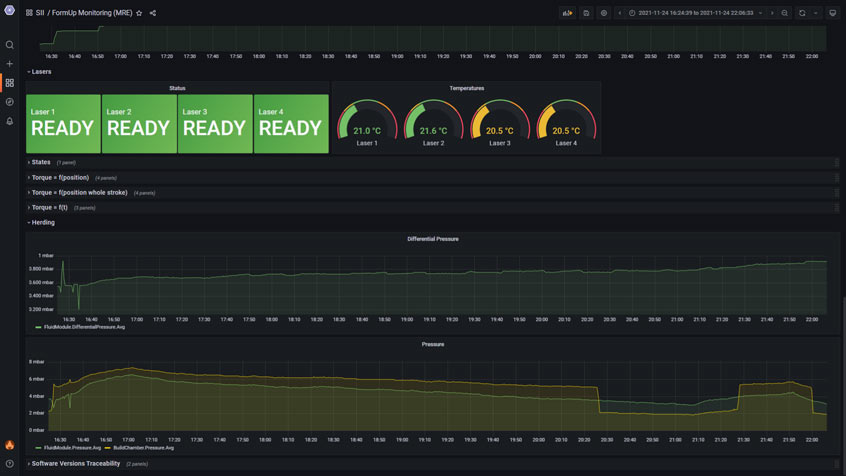Expand the Torque = f(position) row
The width and height of the screenshot is (846, 476).
pos(60,178)
